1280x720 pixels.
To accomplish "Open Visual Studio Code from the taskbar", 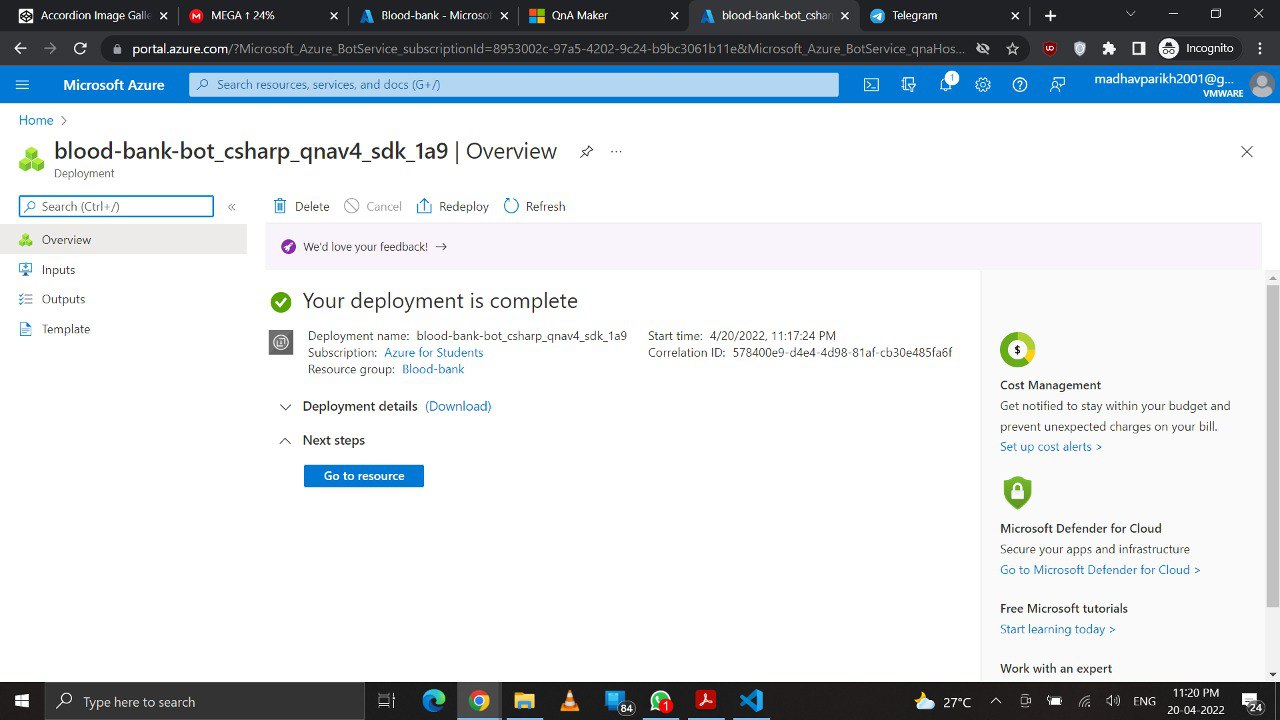I will pyautogui.click(x=751, y=701).
